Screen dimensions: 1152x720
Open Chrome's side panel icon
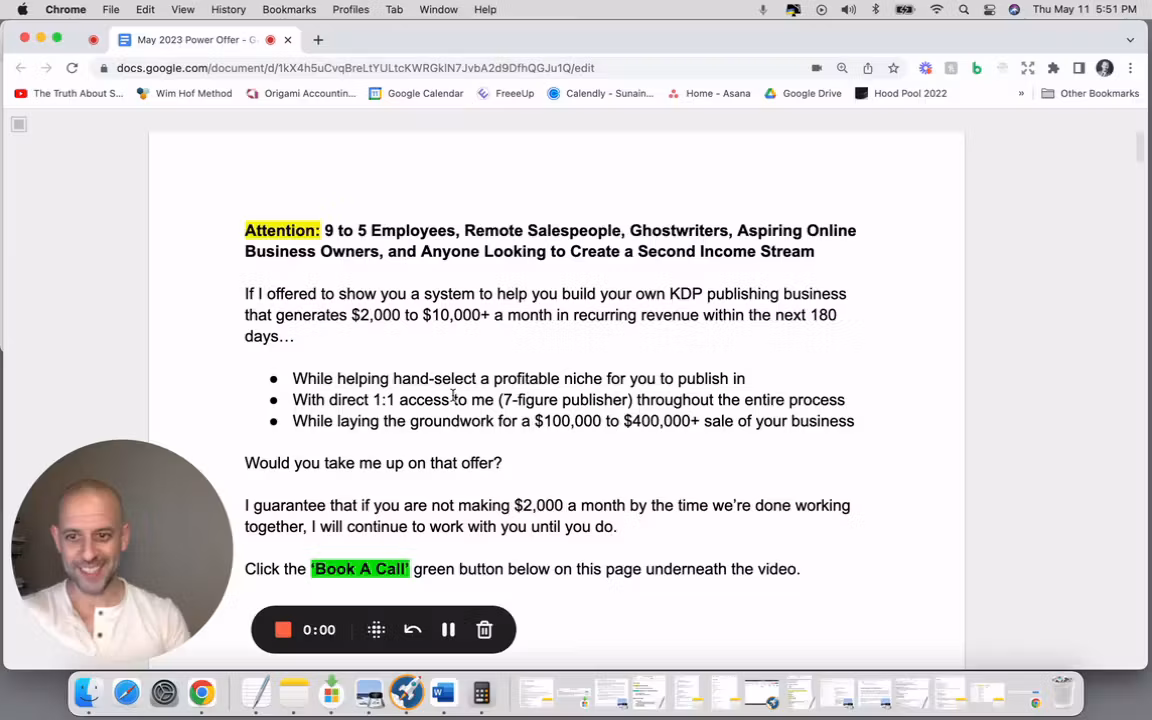point(1079,68)
